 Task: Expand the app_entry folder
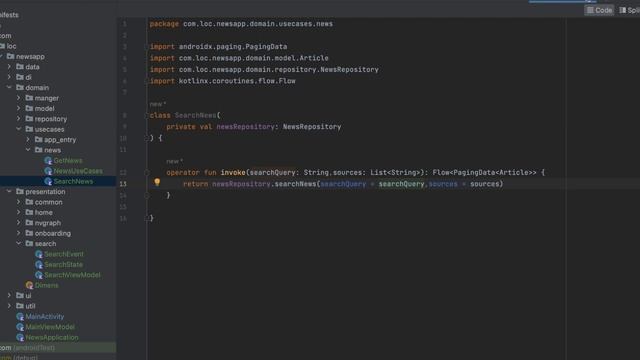click(28, 140)
